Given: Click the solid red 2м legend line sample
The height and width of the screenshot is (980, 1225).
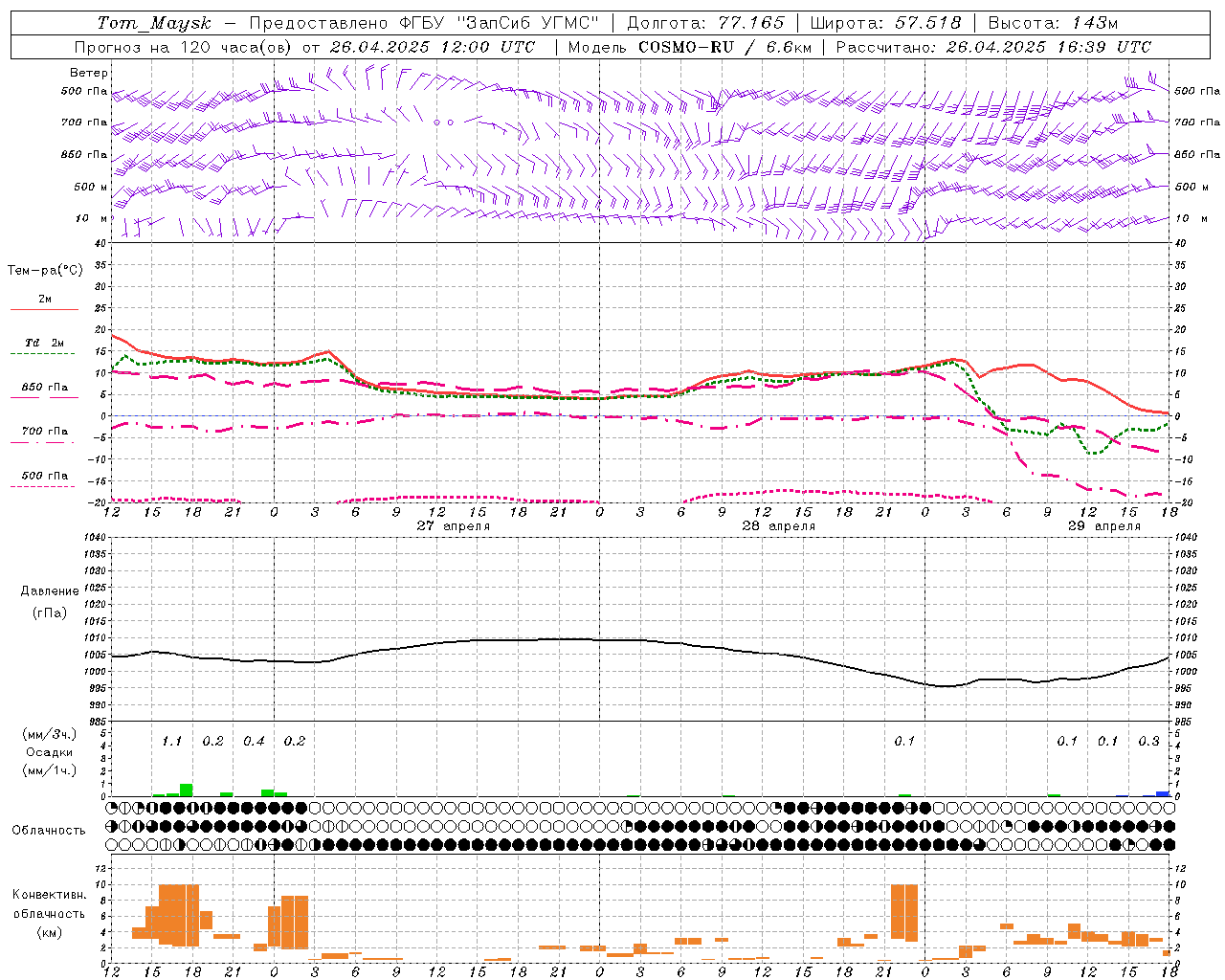Looking at the screenshot, I should click(x=44, y=309).
